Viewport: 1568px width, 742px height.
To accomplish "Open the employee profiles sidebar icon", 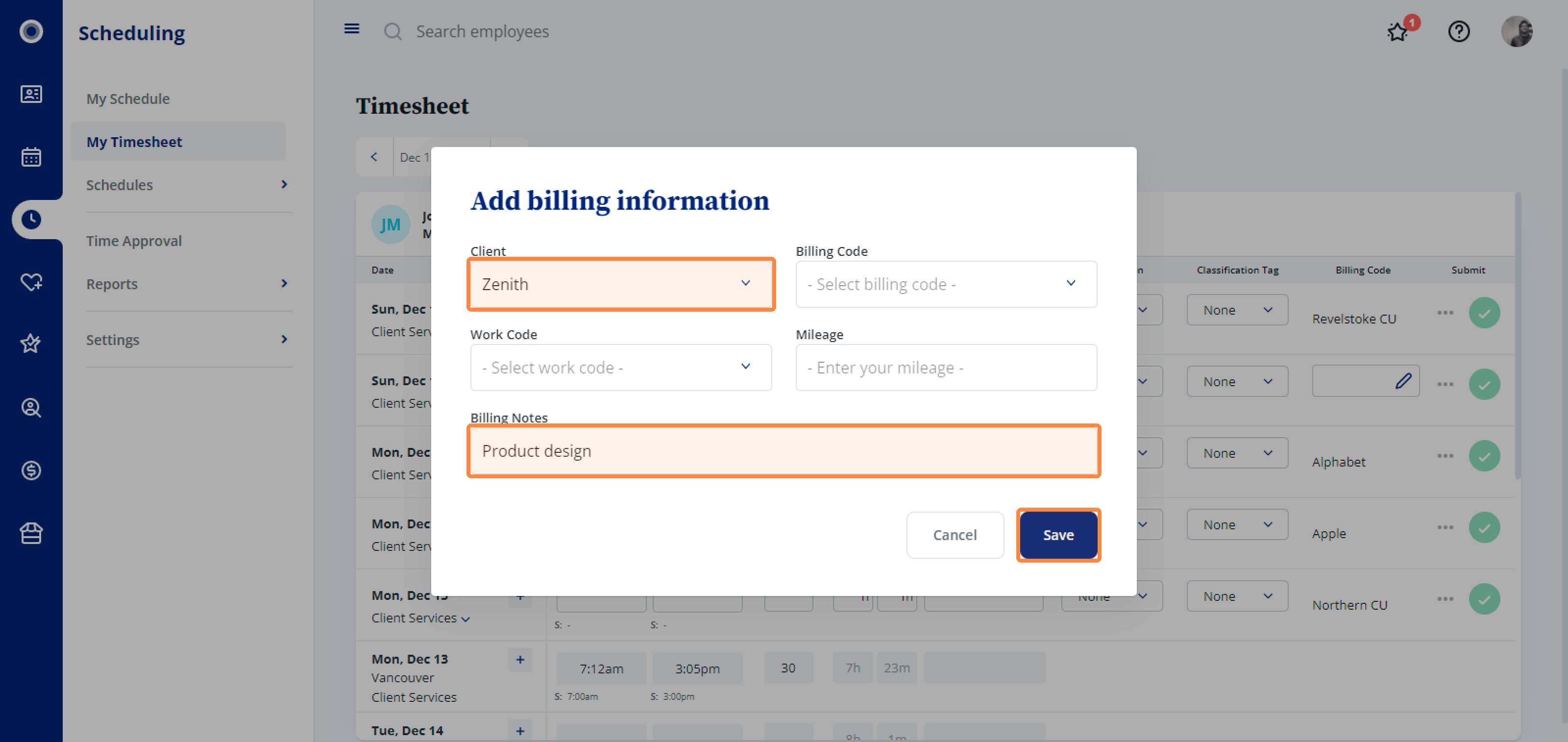I will [x=31, y=95].
